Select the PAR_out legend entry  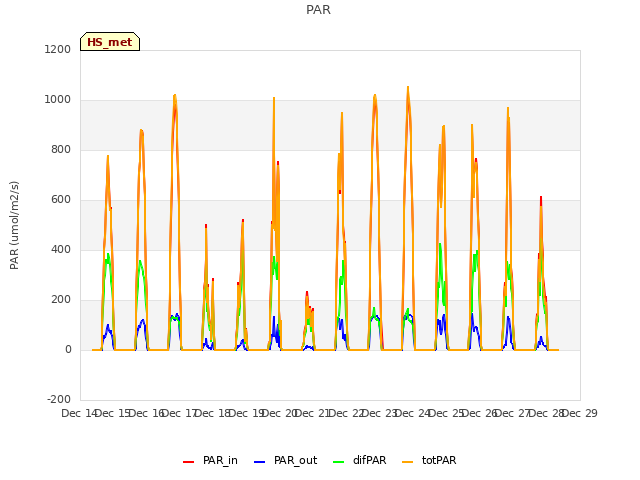coord(285,460)
